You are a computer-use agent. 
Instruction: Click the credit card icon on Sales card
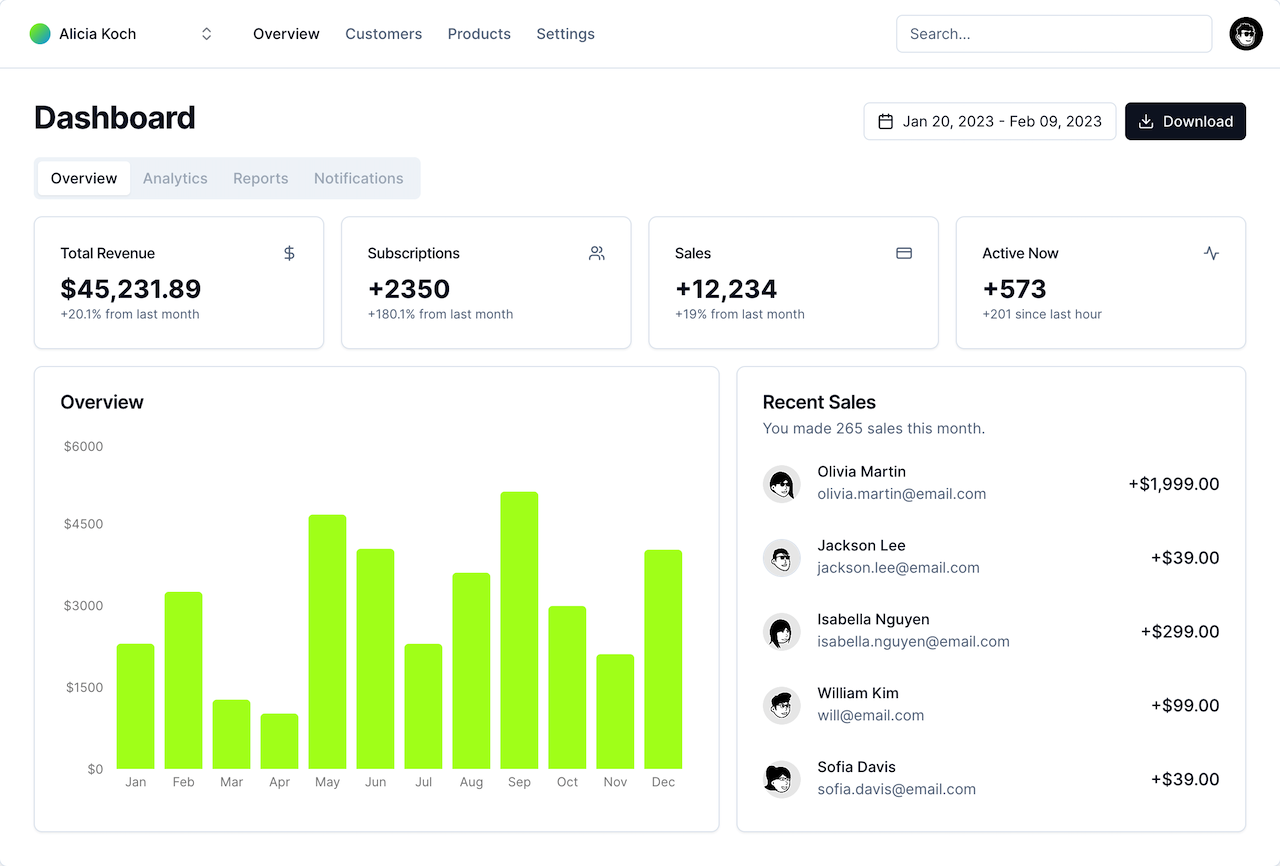(904, 253)
